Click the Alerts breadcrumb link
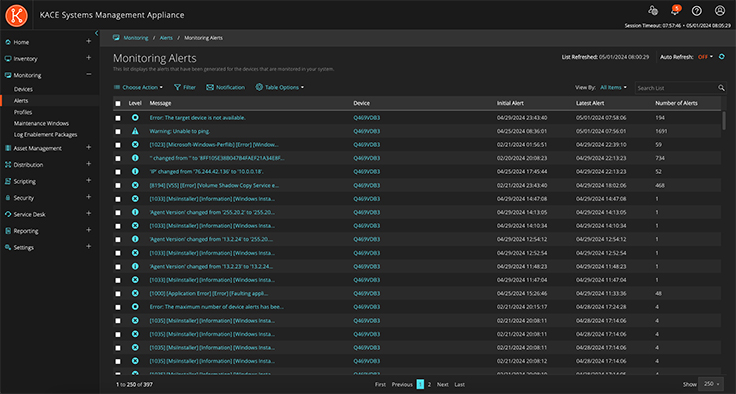The image size is (736, 394). 166,38
